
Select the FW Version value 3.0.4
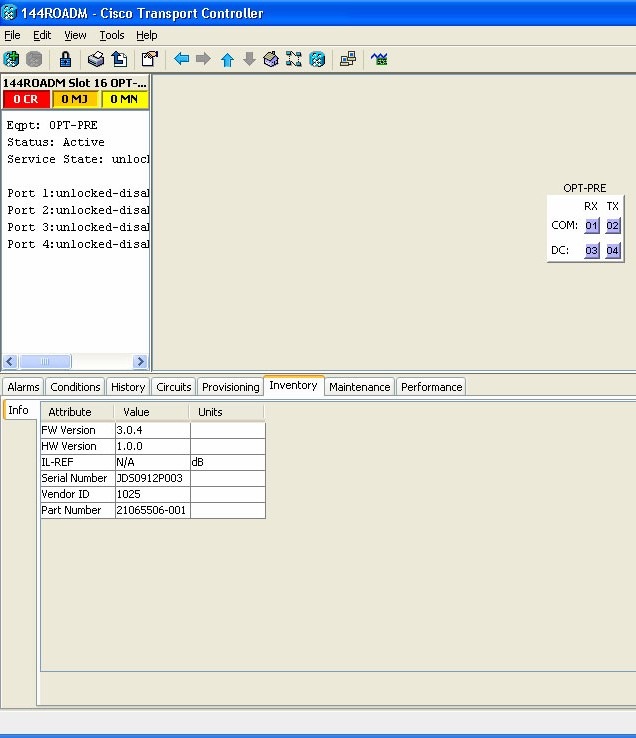click(153, 430)
